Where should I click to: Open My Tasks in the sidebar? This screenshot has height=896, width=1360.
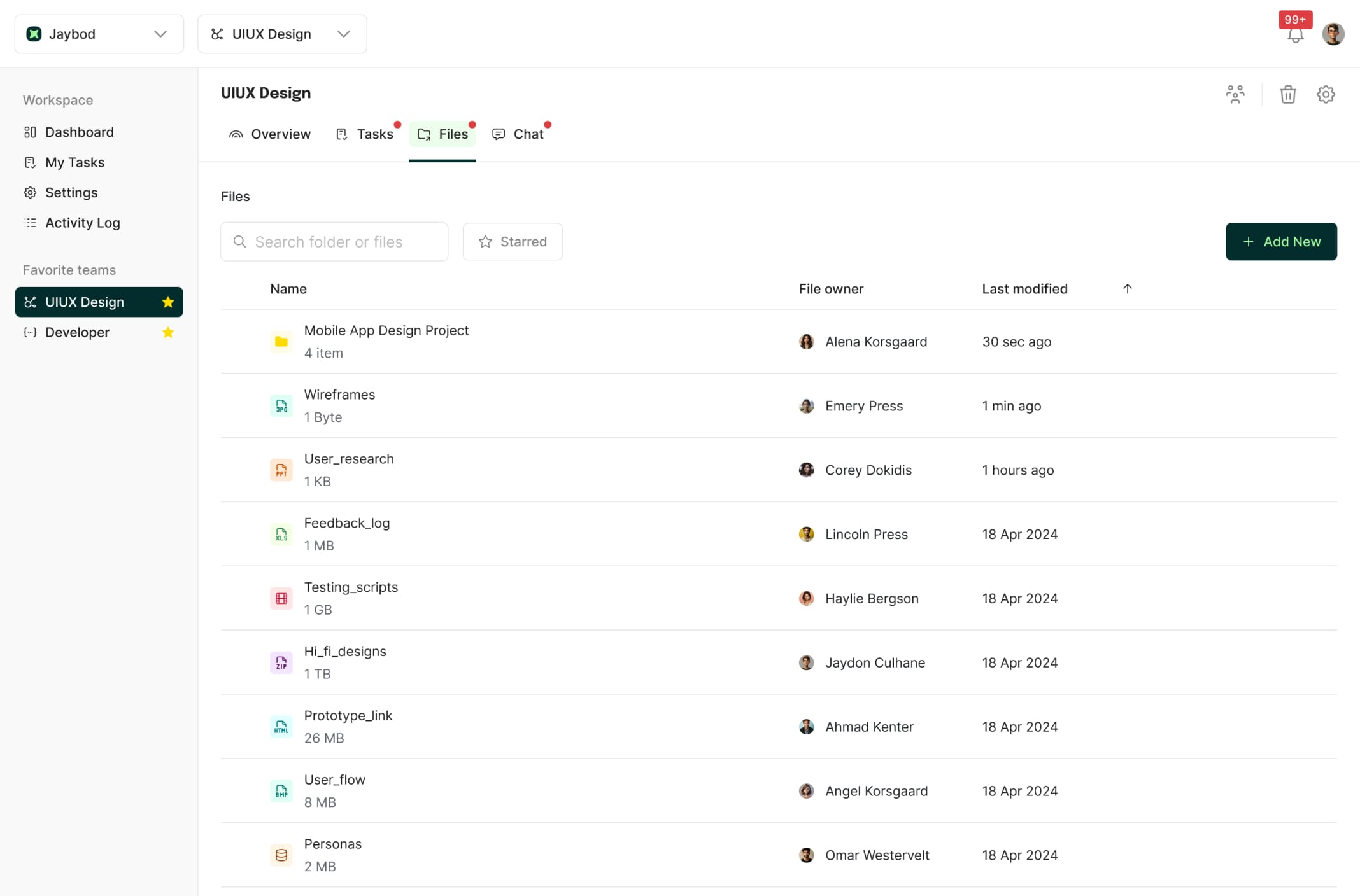74,162
